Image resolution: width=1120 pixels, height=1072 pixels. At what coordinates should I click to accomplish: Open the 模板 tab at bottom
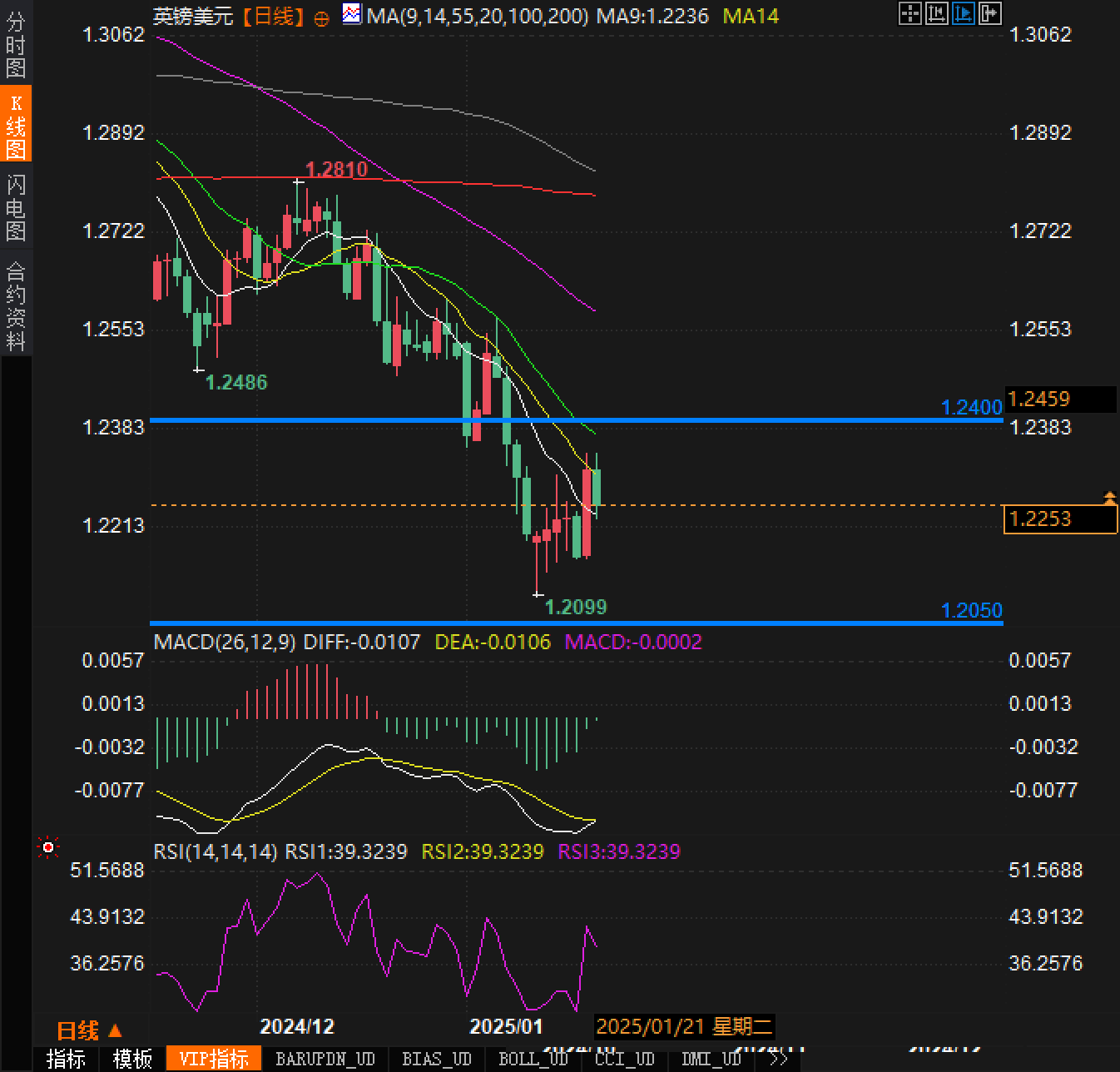click(133, 1059)
